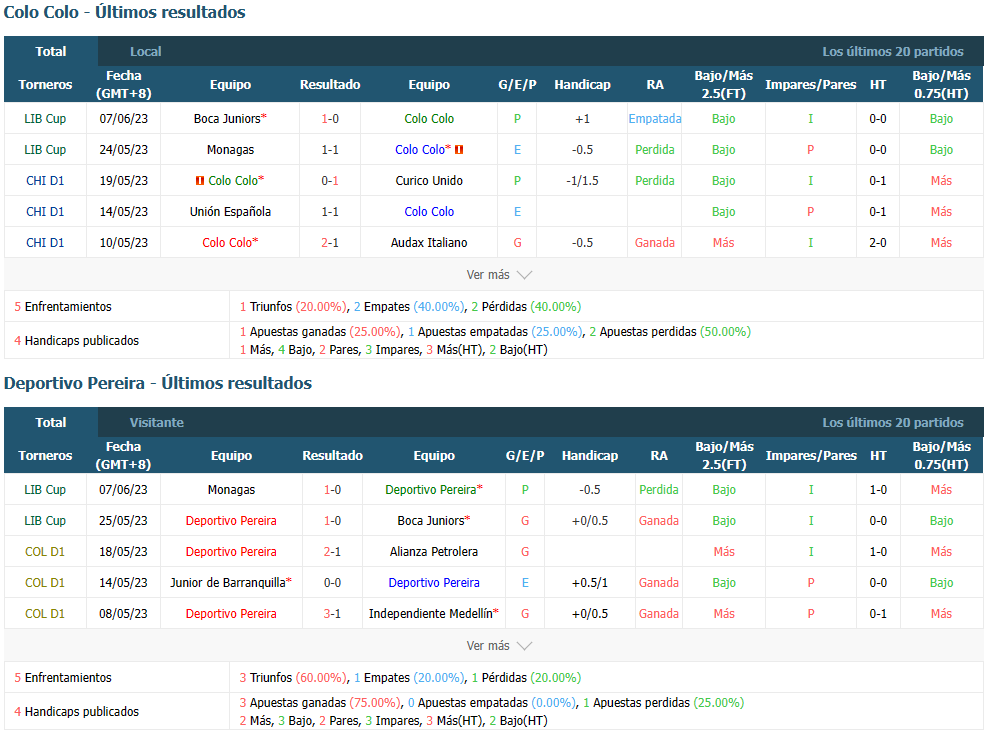
Task: Open 'Los últimos 20 partidos' dropdown for Deportivo Pereira
Action: click(893, 422)
